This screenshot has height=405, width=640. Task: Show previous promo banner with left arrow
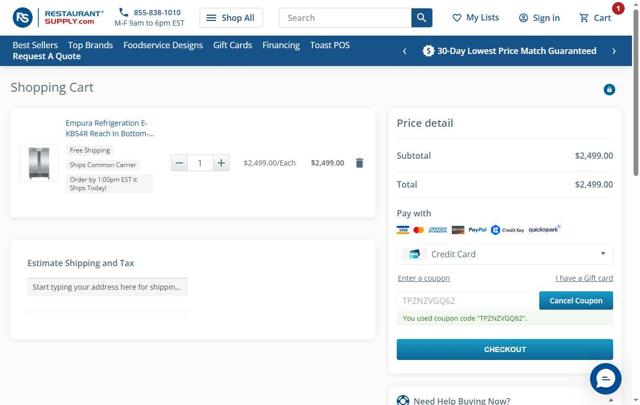pos(404,51)
